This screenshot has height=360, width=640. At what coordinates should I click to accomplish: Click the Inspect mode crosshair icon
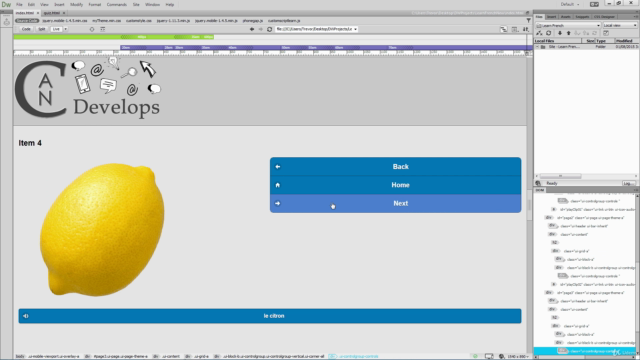[92, 29]
